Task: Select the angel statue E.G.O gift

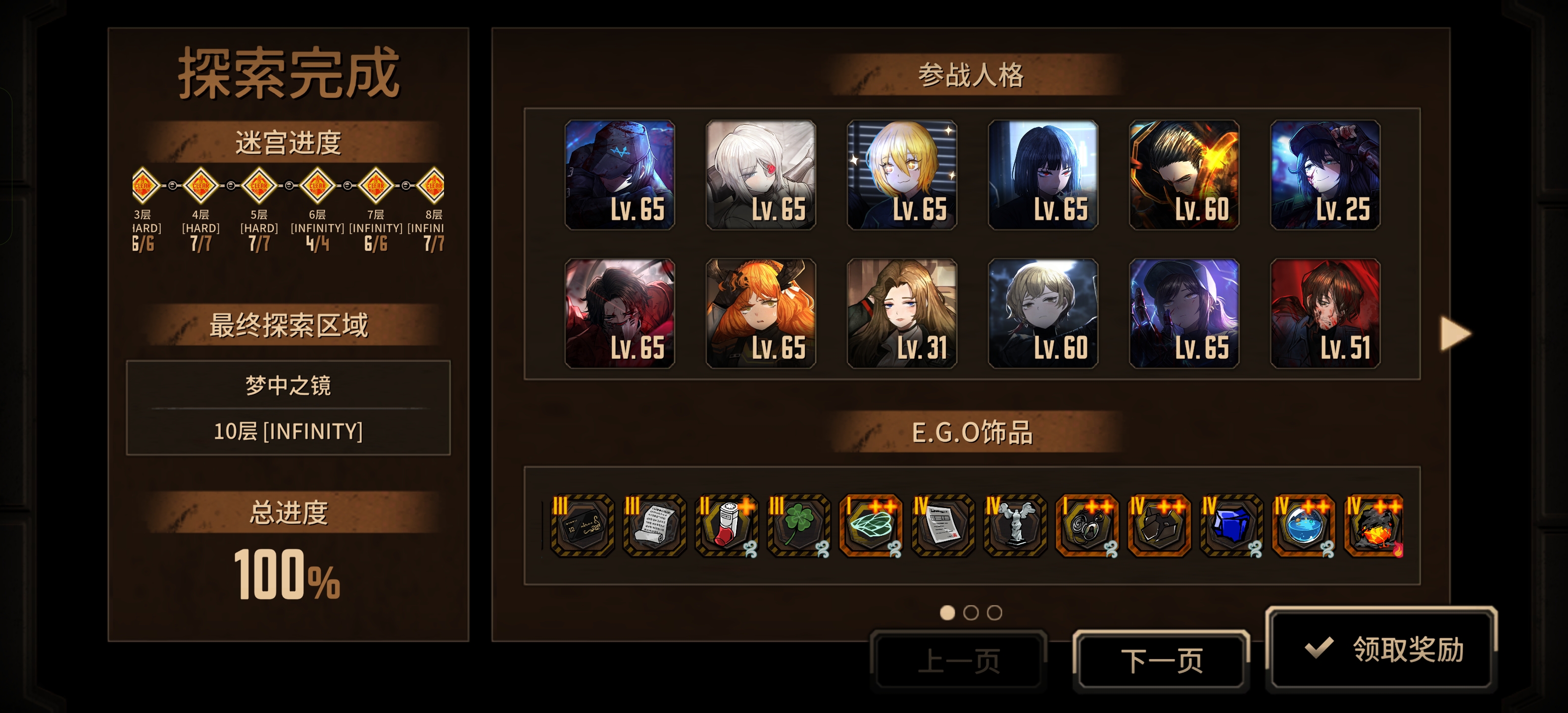Action: click(1015, 525)
